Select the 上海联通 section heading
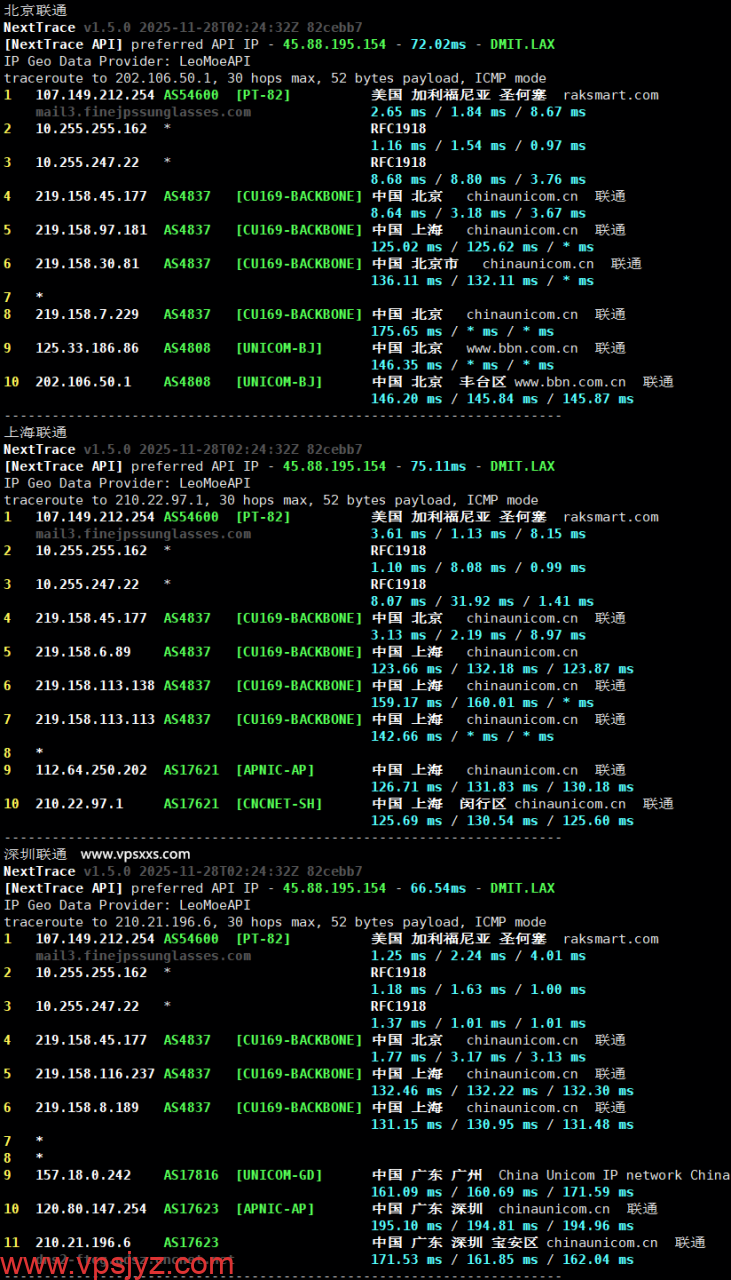The image size is (731, 1280). click(x=36, y=432)
